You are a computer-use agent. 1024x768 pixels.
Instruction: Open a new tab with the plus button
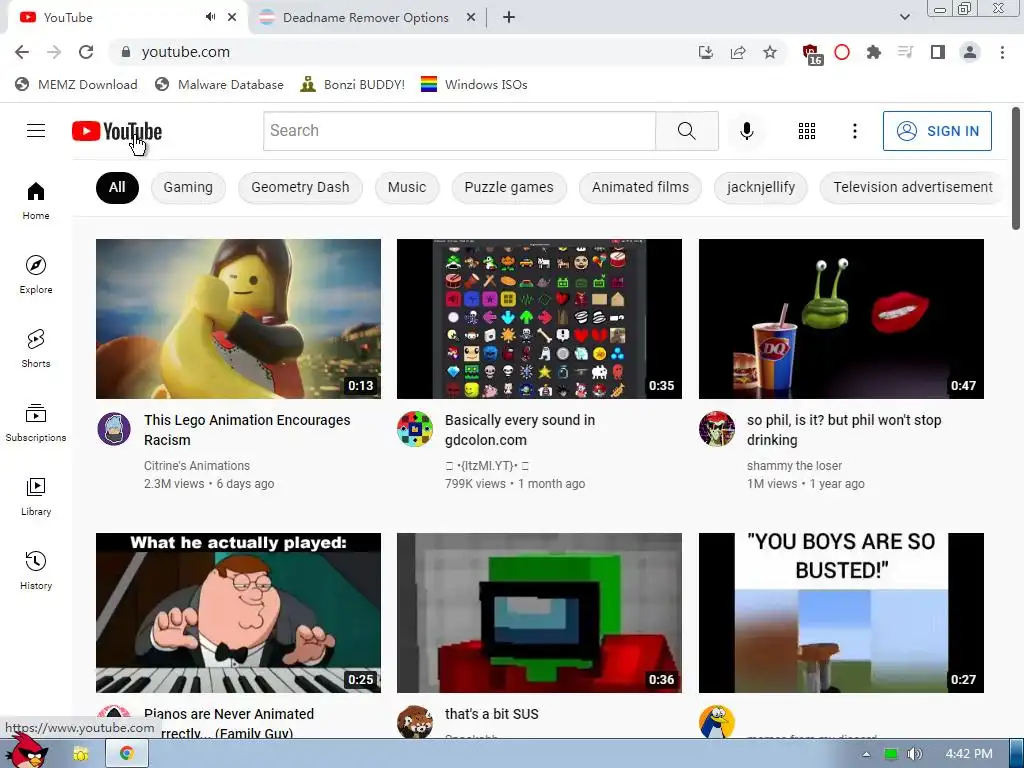509,17
